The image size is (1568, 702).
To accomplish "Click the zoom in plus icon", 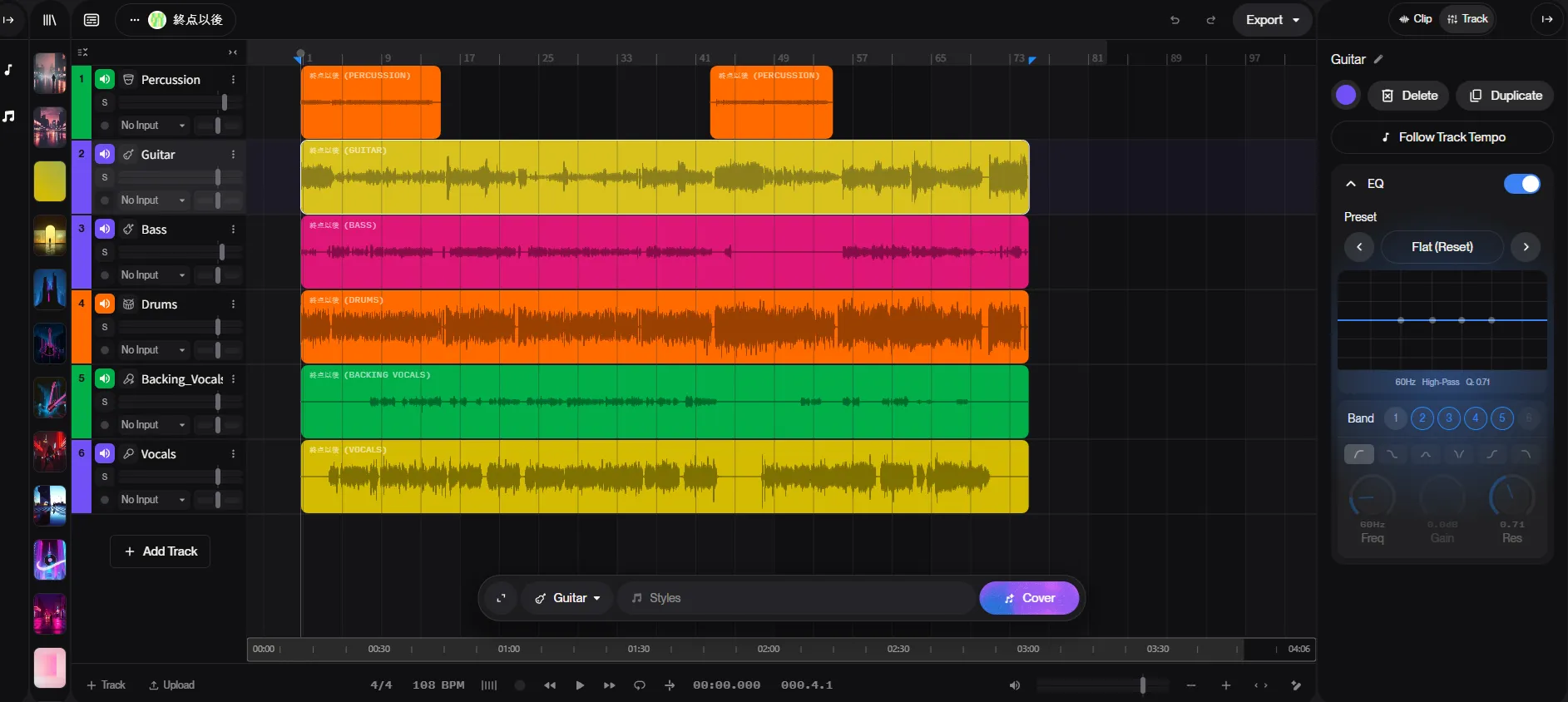I will point(1225,685).
